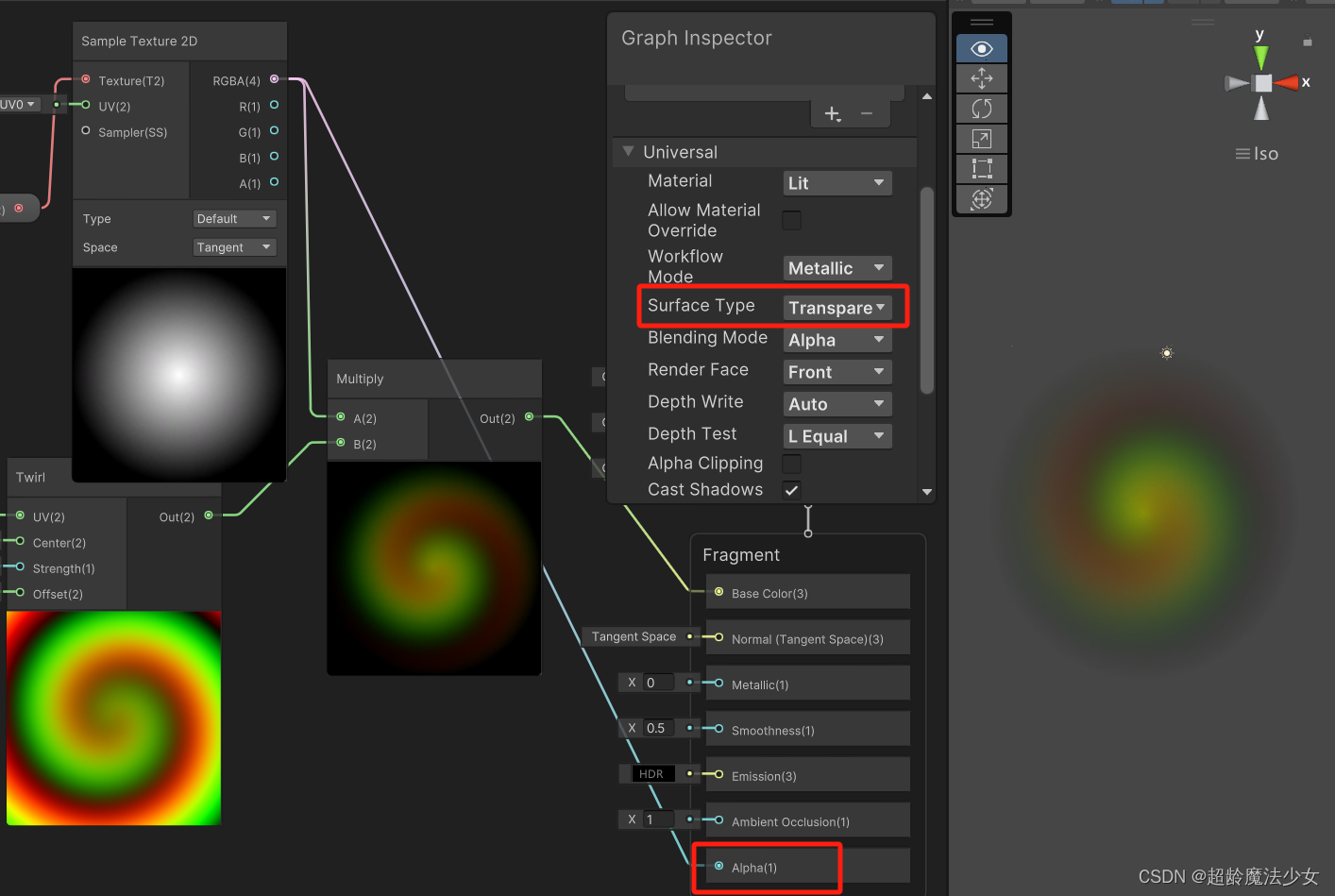Click the plus button in Graph Inspector

coord(832,113)
